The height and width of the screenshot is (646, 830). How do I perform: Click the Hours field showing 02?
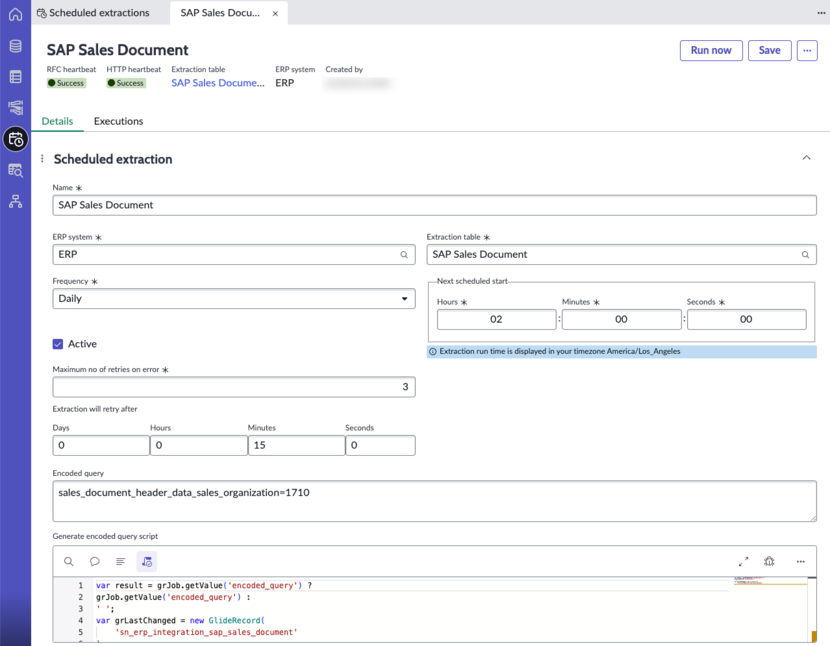click(x=497, y=319)
